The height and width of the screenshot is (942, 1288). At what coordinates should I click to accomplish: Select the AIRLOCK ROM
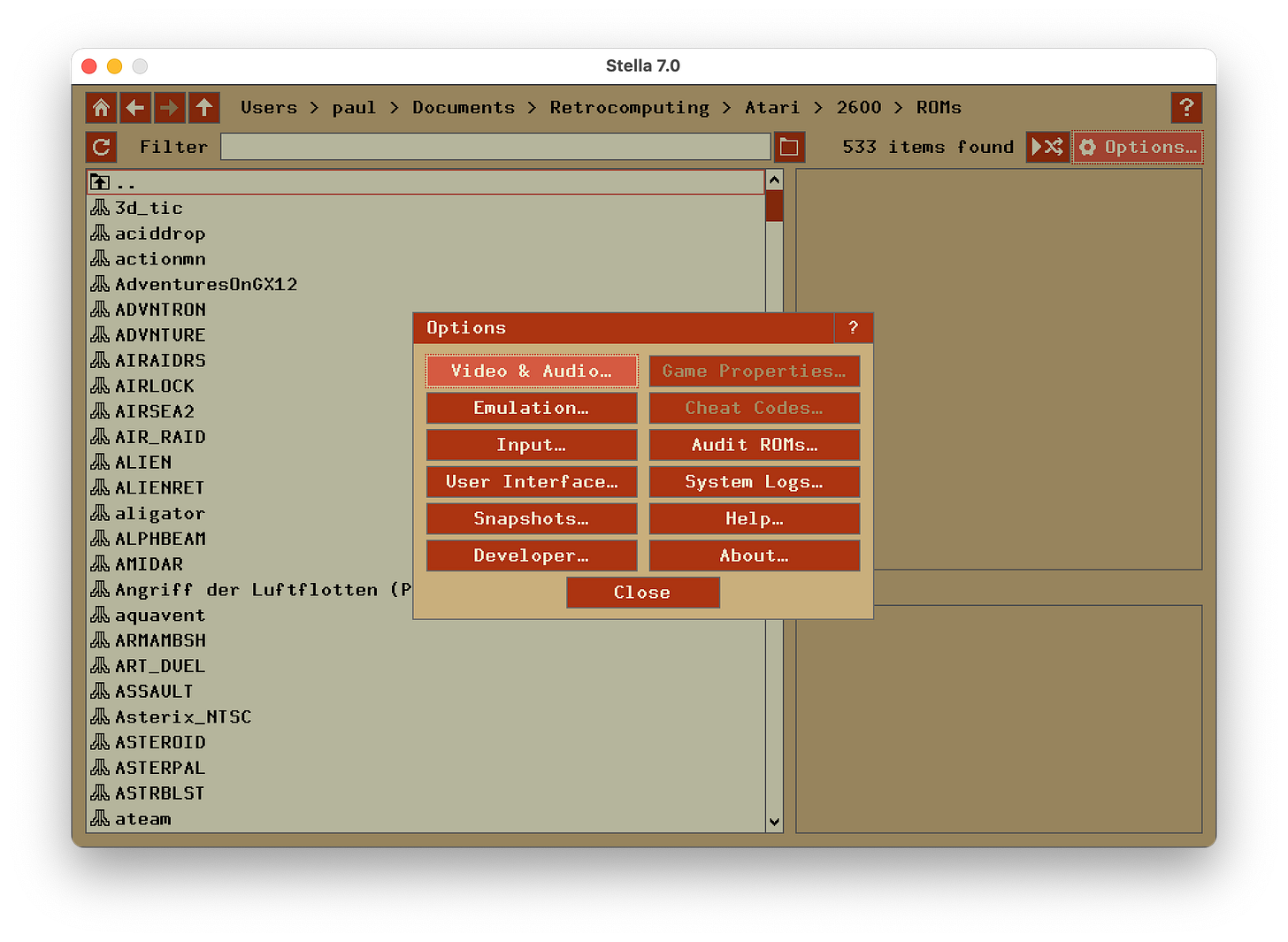(249, 387)
